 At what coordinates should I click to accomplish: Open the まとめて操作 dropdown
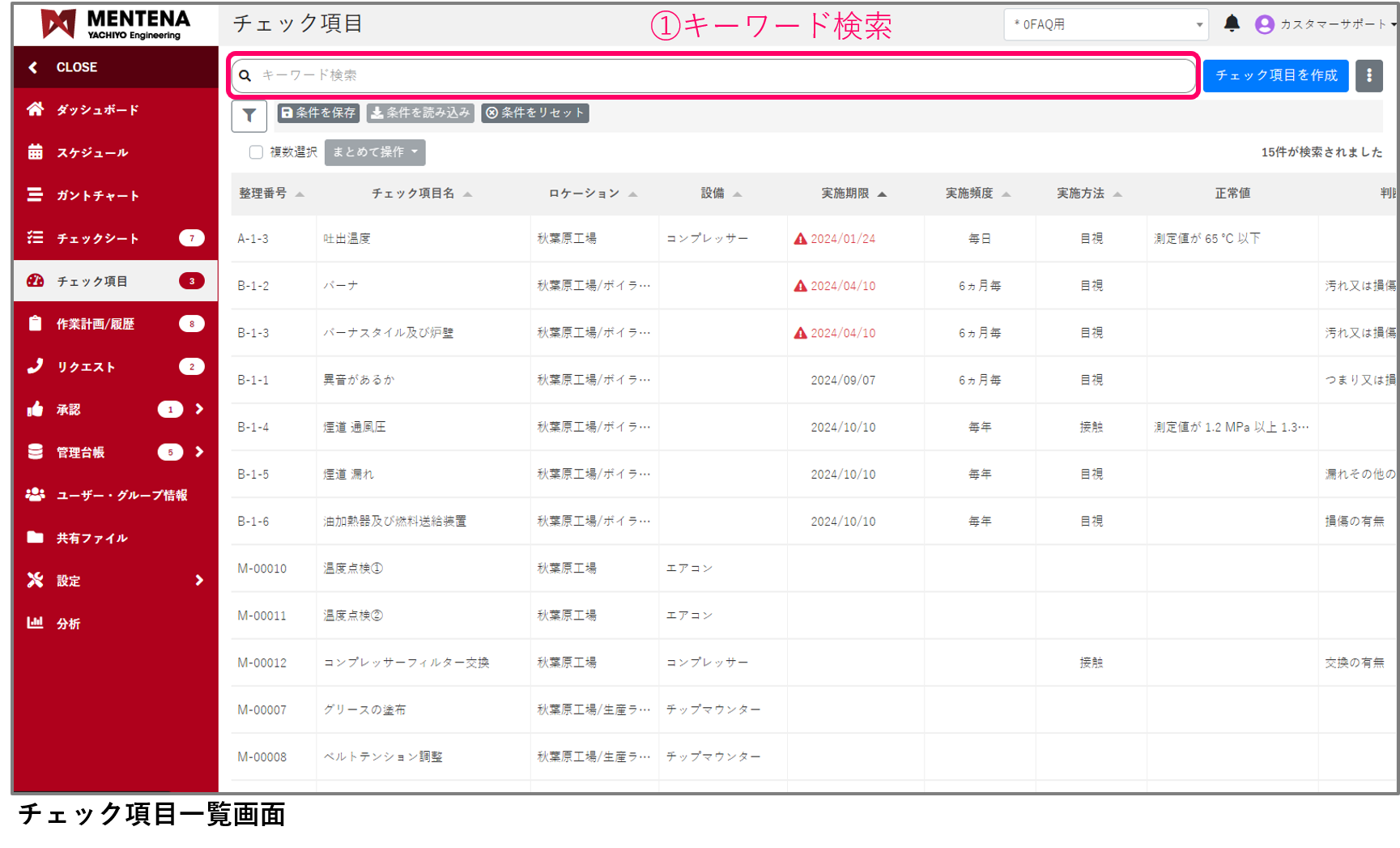pos(374,152)
